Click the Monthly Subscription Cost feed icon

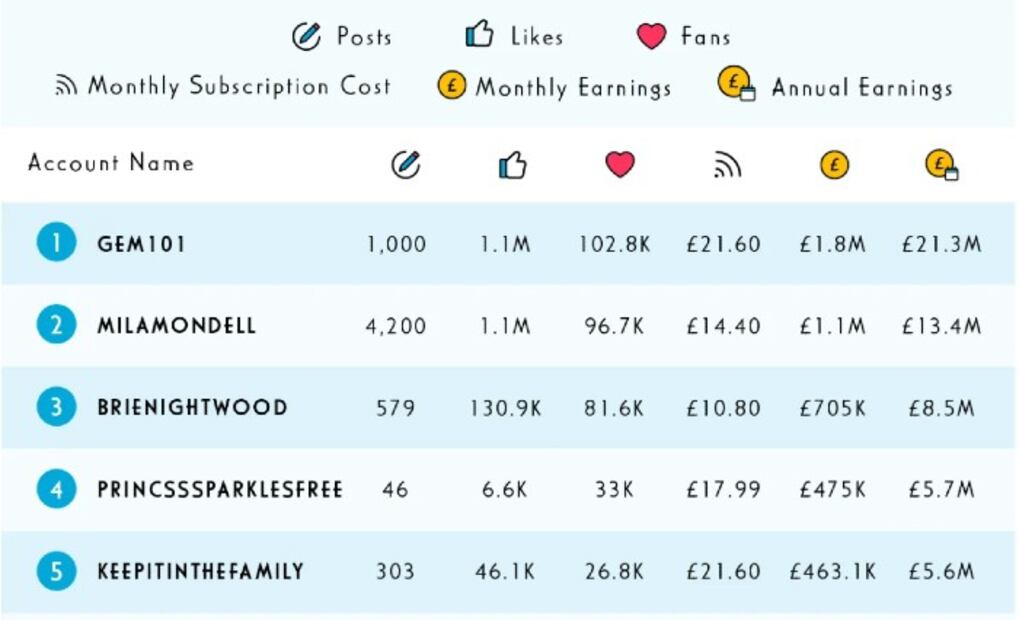[66, 85]
